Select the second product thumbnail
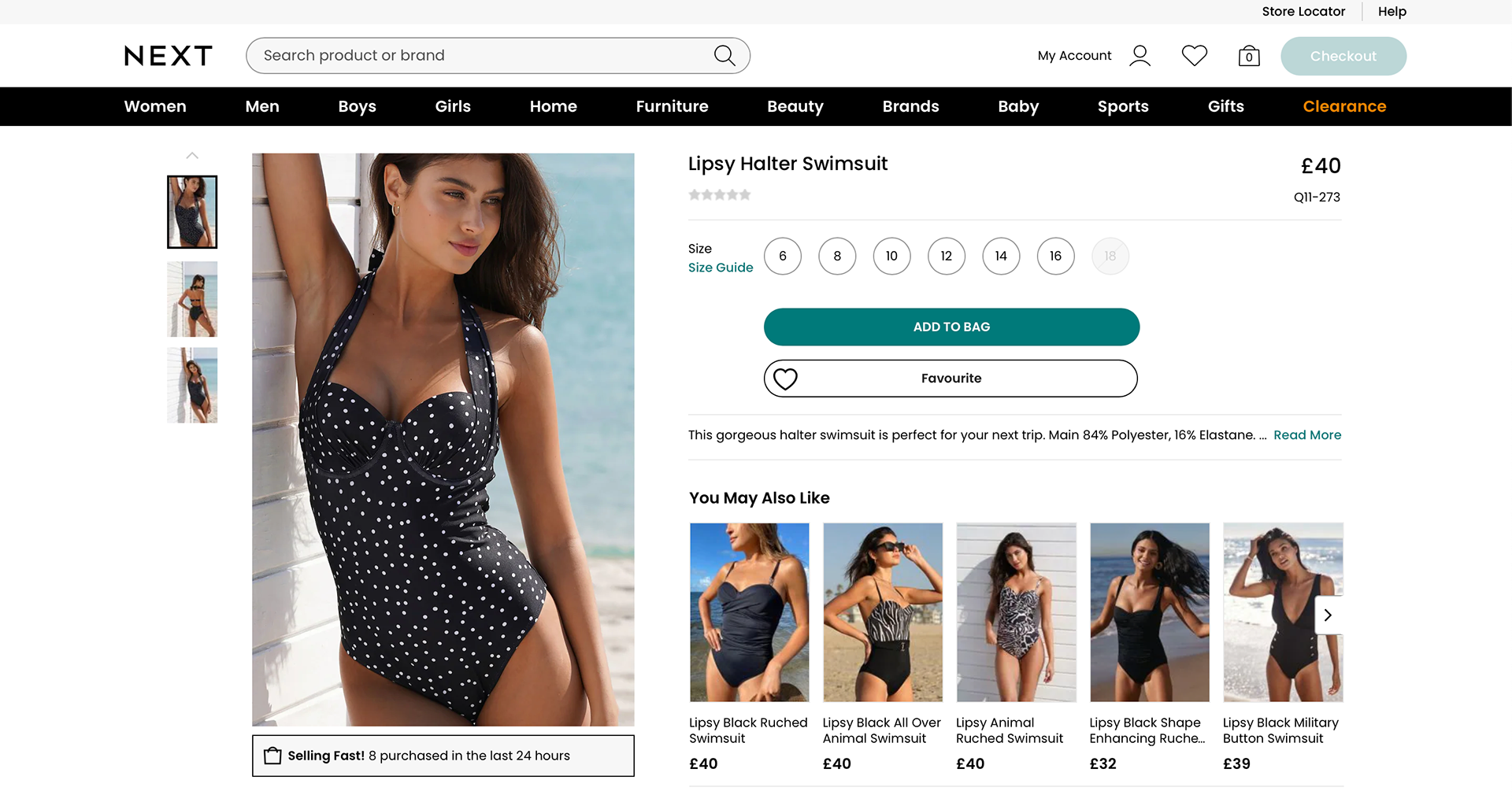The image size is (1512, 802). (192, 299)
